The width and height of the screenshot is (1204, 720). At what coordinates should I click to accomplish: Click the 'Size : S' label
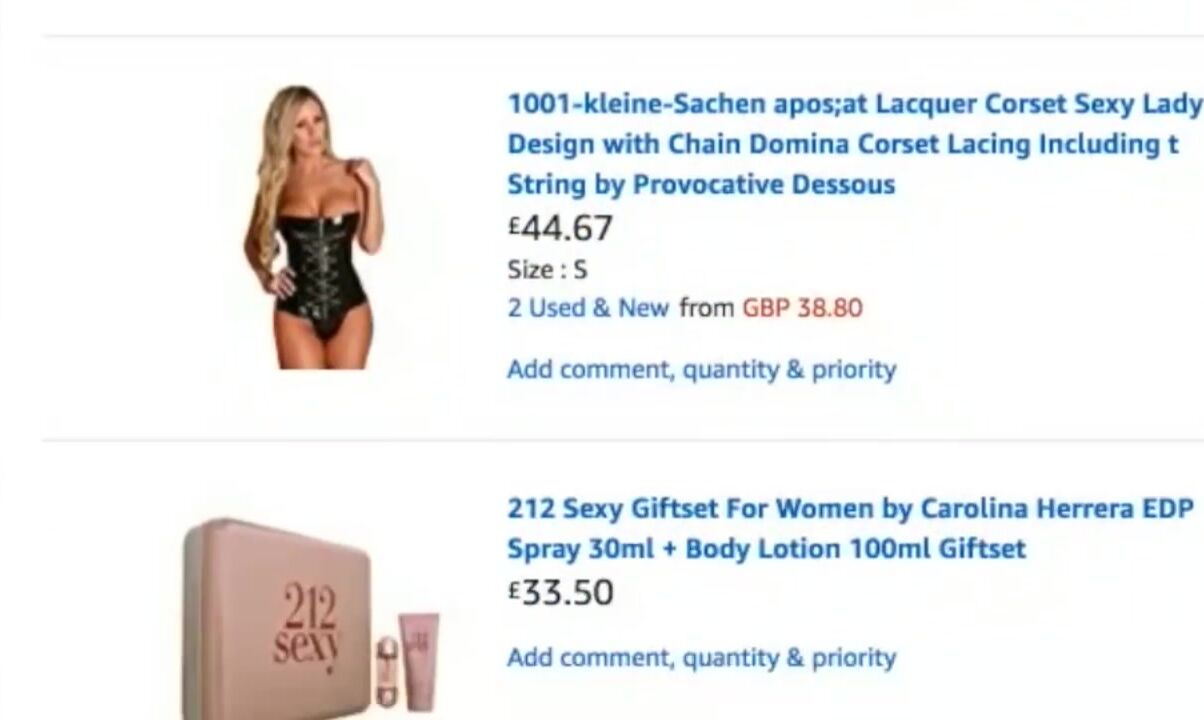tap(547, 270)
